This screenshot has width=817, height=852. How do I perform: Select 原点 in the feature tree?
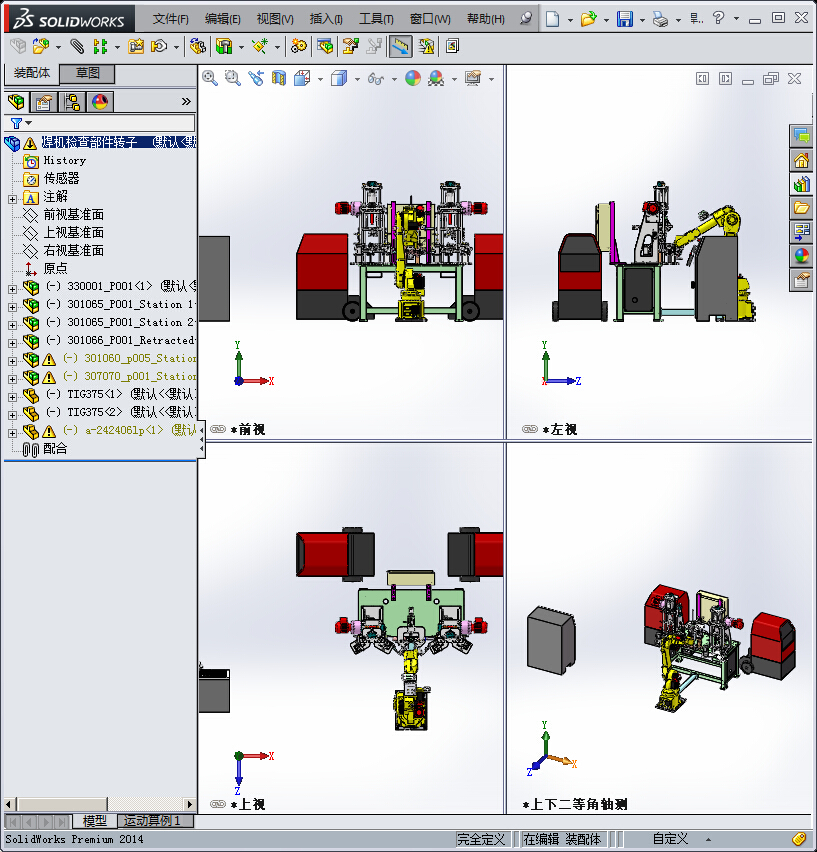click(x=55, y=268)
